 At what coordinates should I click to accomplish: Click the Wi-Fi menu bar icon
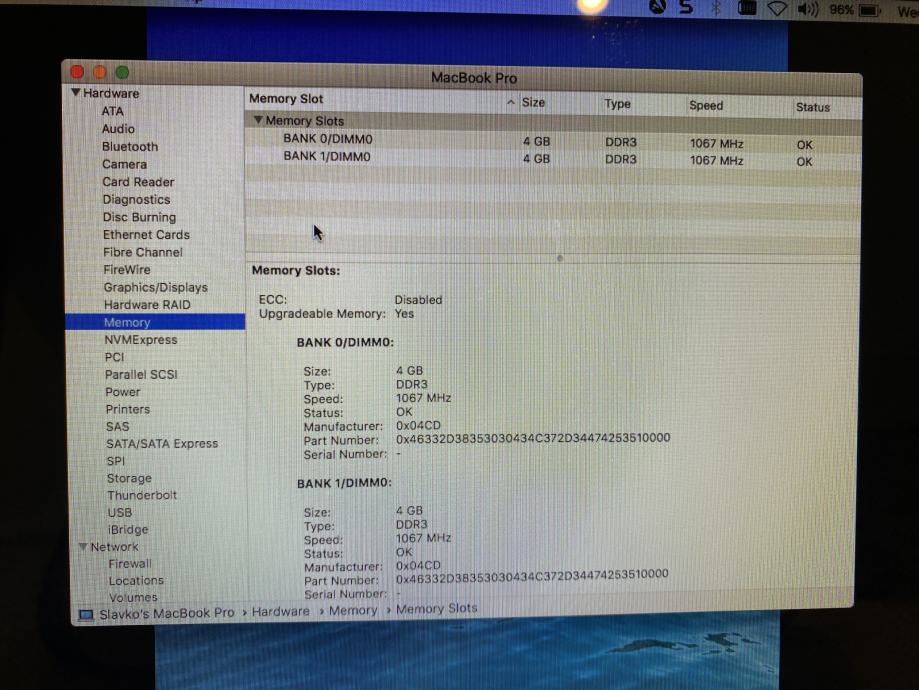click(x=777, y=8)
